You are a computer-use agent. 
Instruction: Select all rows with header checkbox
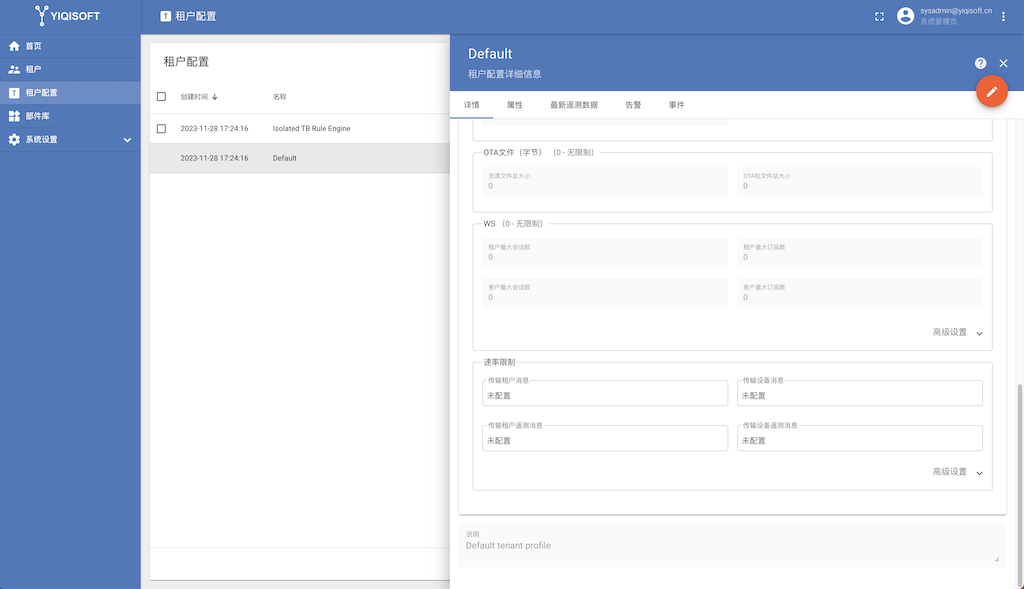coord(161,97)
